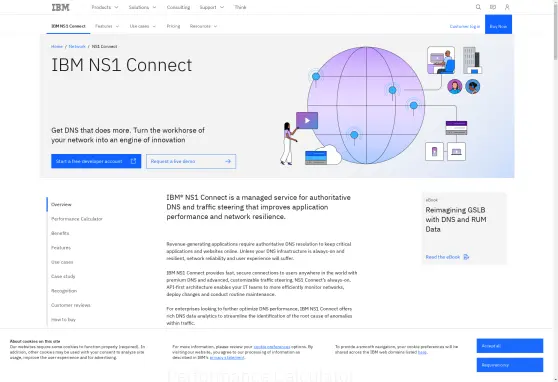Click Request a live demo button
This screenshot has height=382, width=558.
191,161
